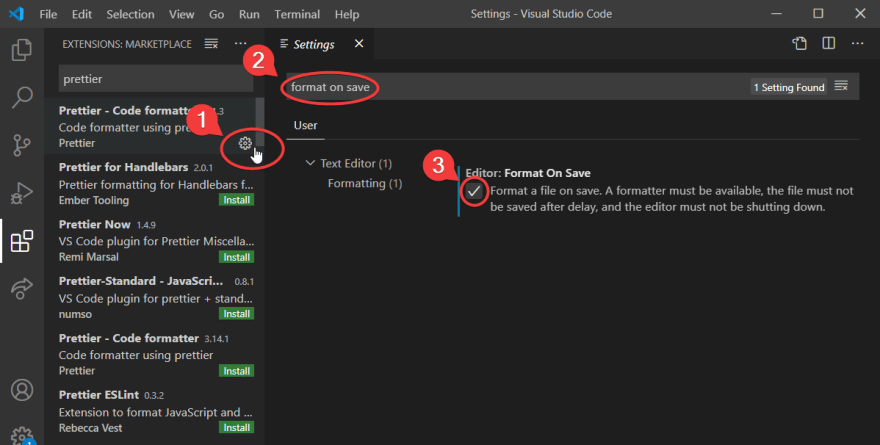Screen dimensions: 880x445
Task: Split the editor to the right
Action: (x=828, y=44)
